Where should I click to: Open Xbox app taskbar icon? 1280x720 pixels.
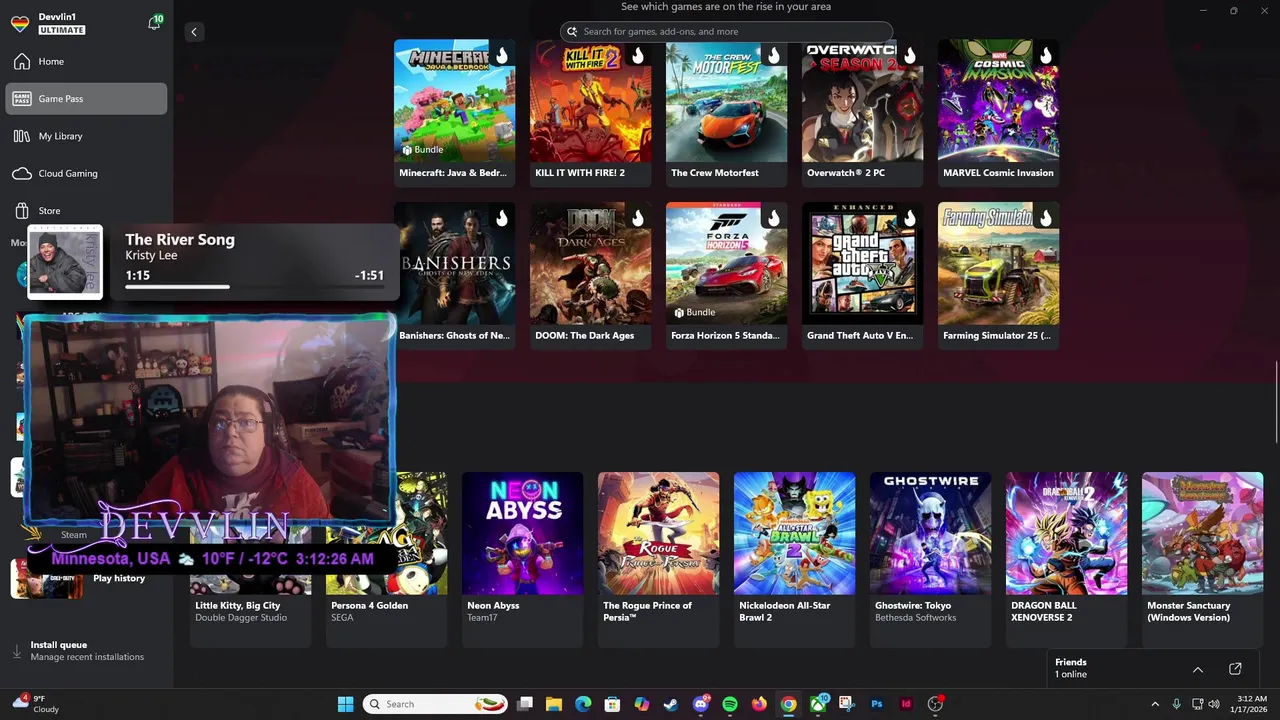click(x=818, y=704)
